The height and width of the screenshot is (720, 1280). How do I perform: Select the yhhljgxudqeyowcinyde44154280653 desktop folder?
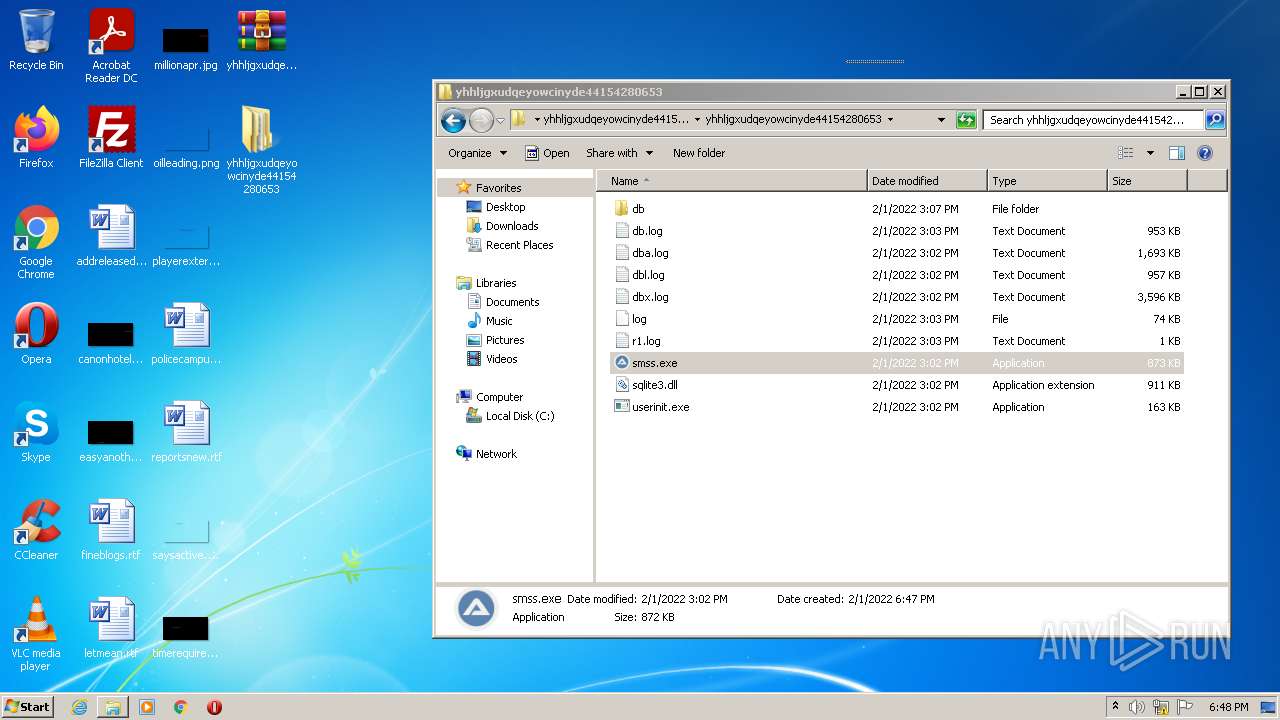[261, 149]
